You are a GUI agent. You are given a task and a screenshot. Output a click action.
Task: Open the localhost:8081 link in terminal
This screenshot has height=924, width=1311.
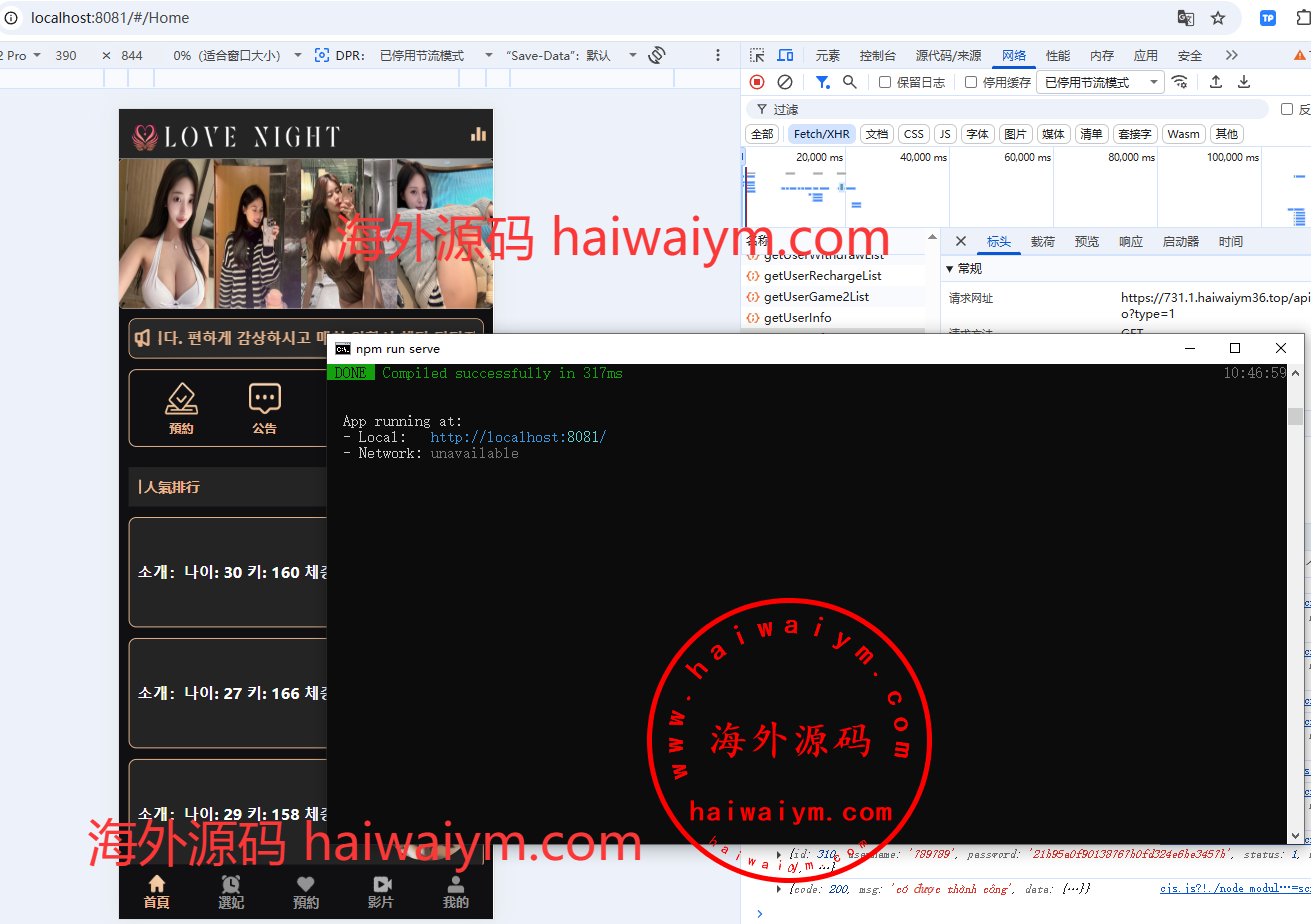point(518,437)
